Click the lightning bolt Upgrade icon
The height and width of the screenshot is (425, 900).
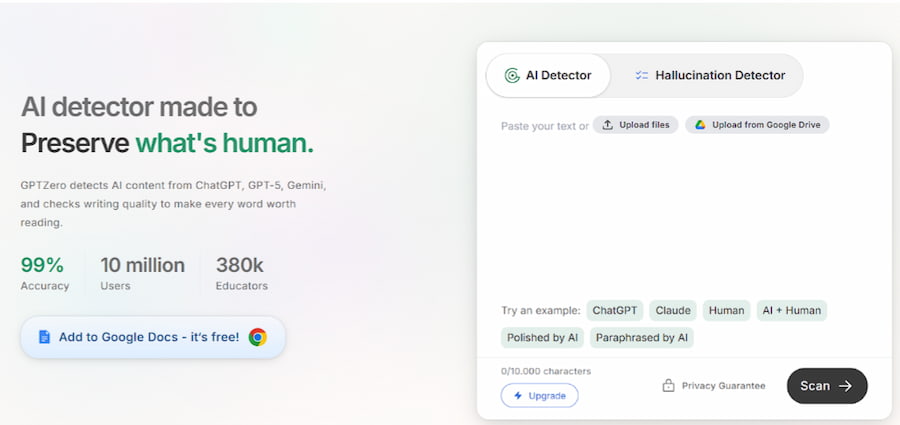(x=518, y=396)
